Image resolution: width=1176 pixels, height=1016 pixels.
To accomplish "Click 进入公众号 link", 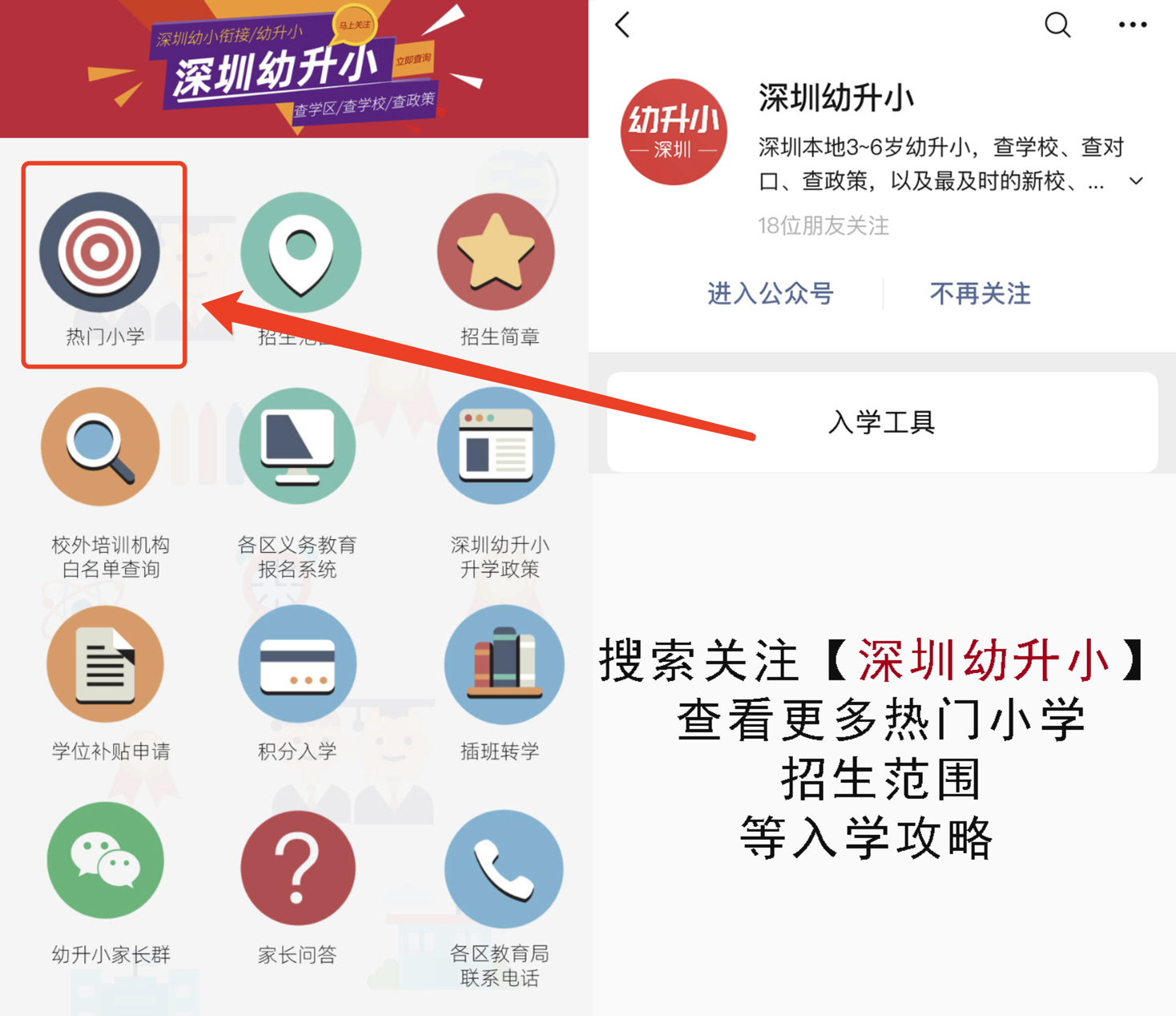I will [771, 293].
